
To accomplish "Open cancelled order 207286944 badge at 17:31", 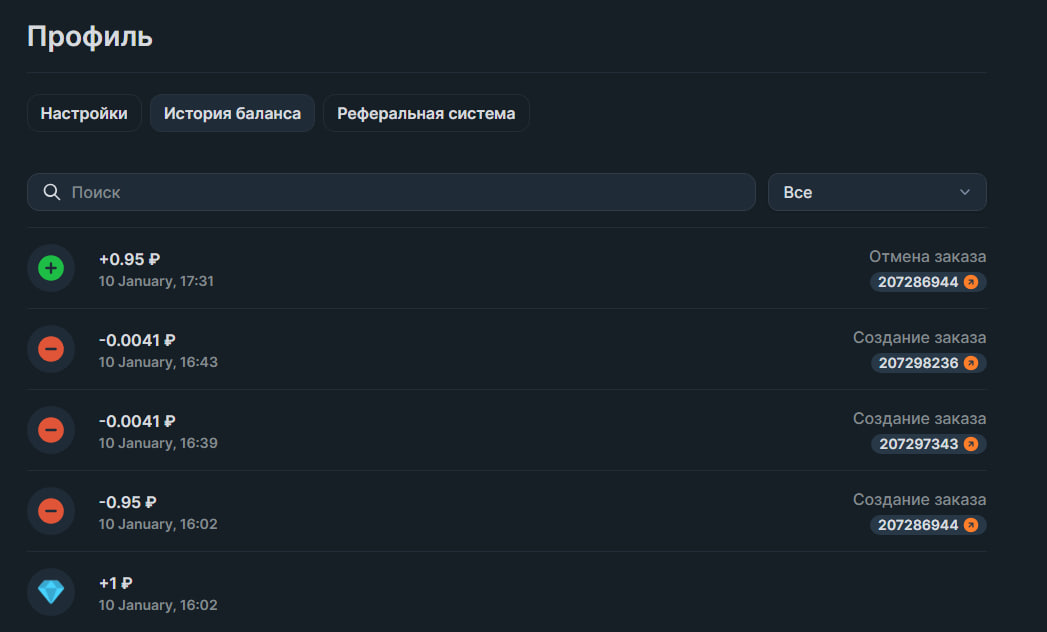I will point(927,282).
